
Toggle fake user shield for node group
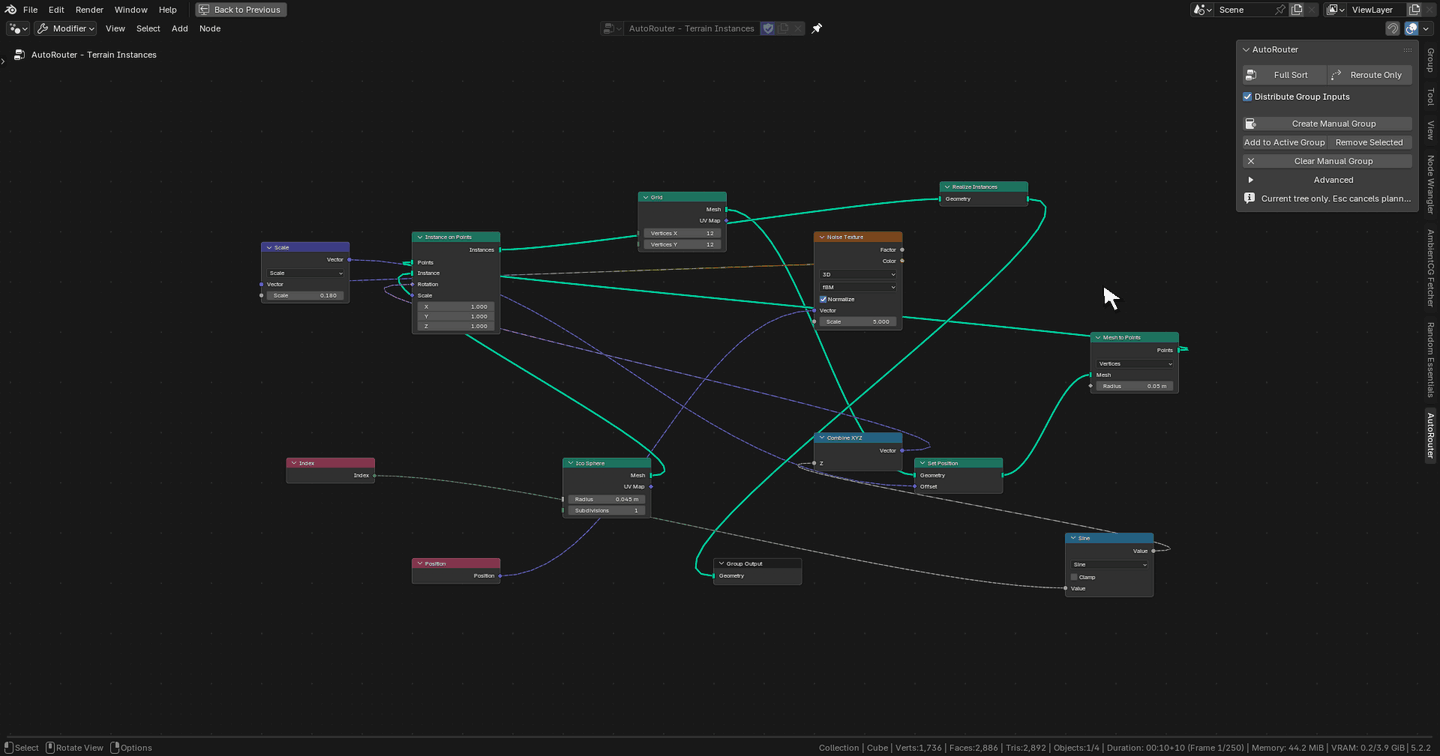pos(768,28)
